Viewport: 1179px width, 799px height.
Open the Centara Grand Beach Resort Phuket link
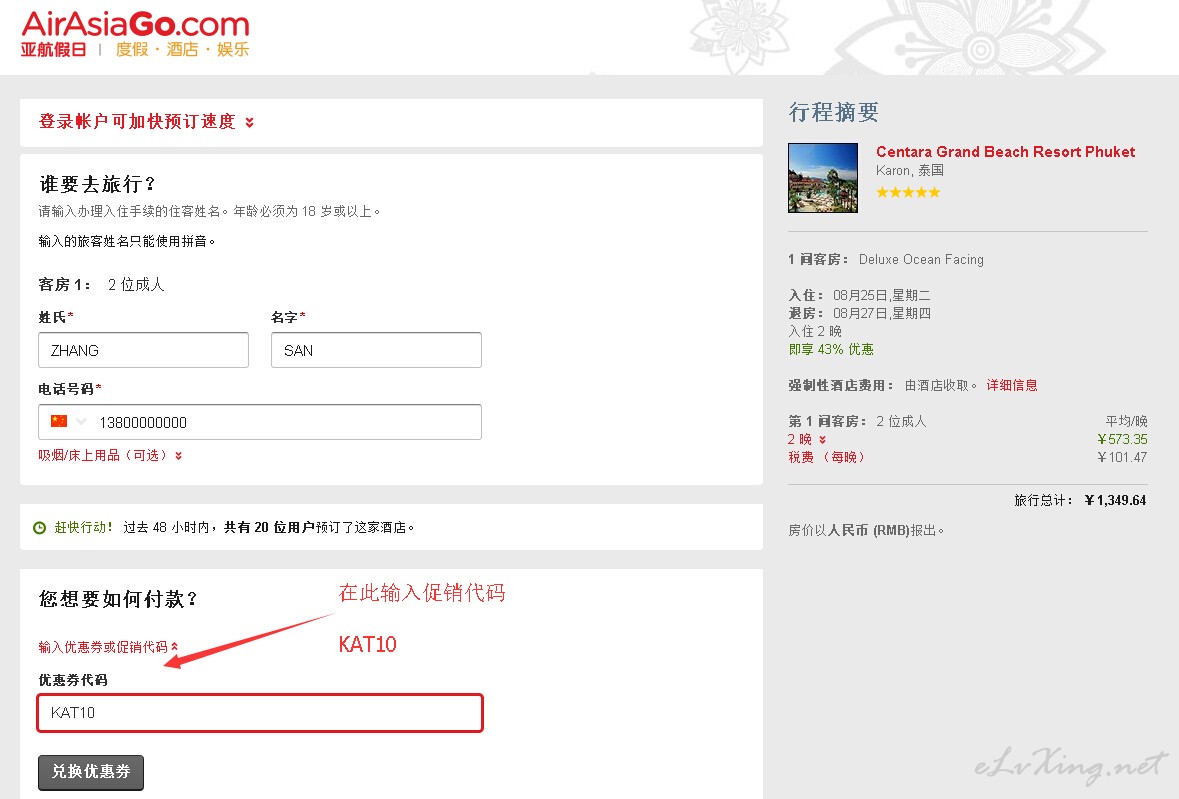tap(1005, 152)
